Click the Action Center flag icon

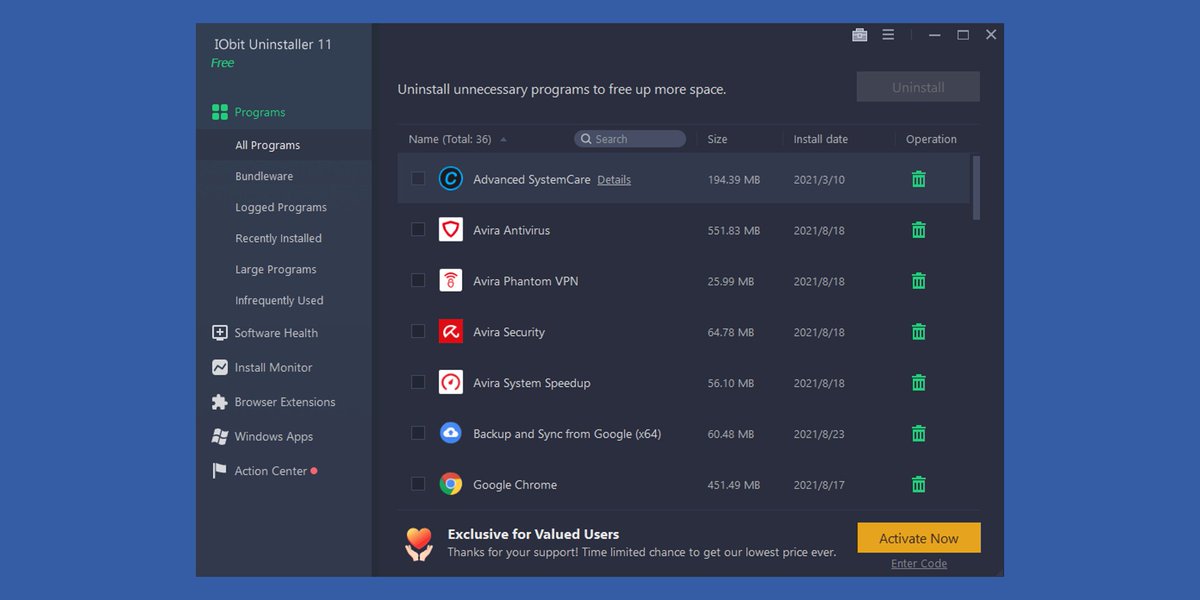220,471
